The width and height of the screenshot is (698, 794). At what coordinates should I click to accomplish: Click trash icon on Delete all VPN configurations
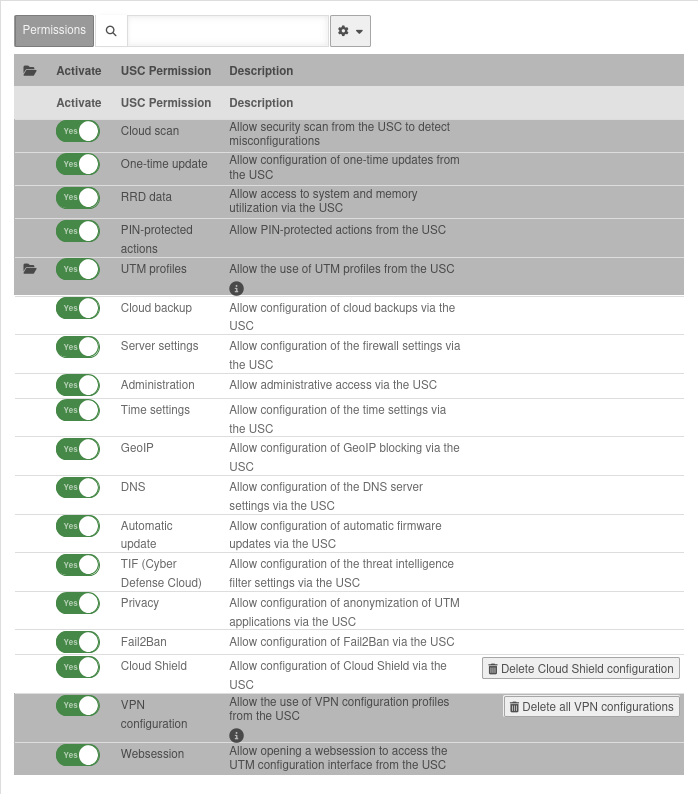(x=514, y=707)
